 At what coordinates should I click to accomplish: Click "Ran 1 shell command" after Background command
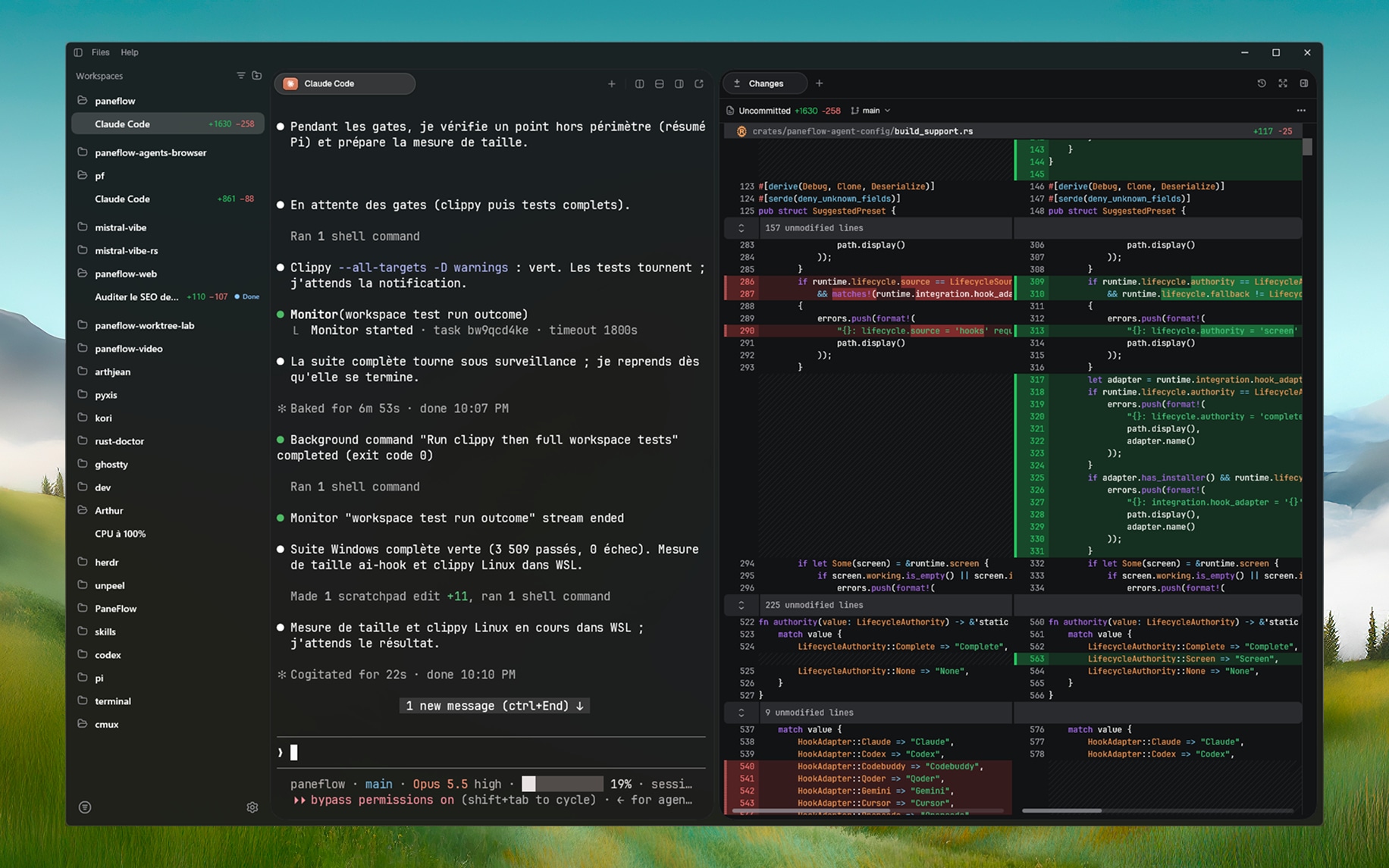355,487
